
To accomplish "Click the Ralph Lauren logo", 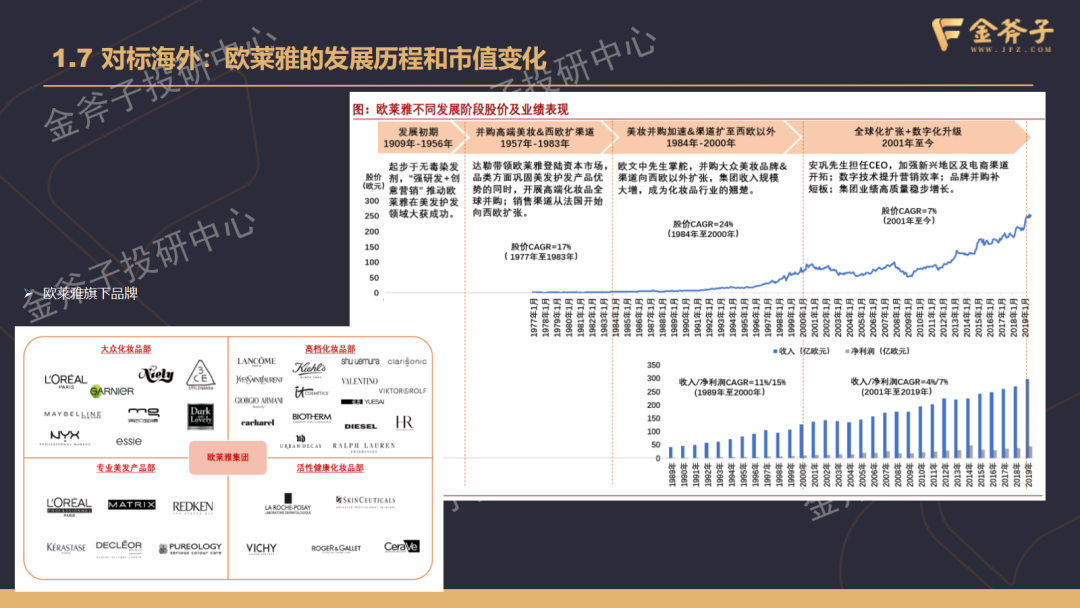I will [x=364, y=446].
